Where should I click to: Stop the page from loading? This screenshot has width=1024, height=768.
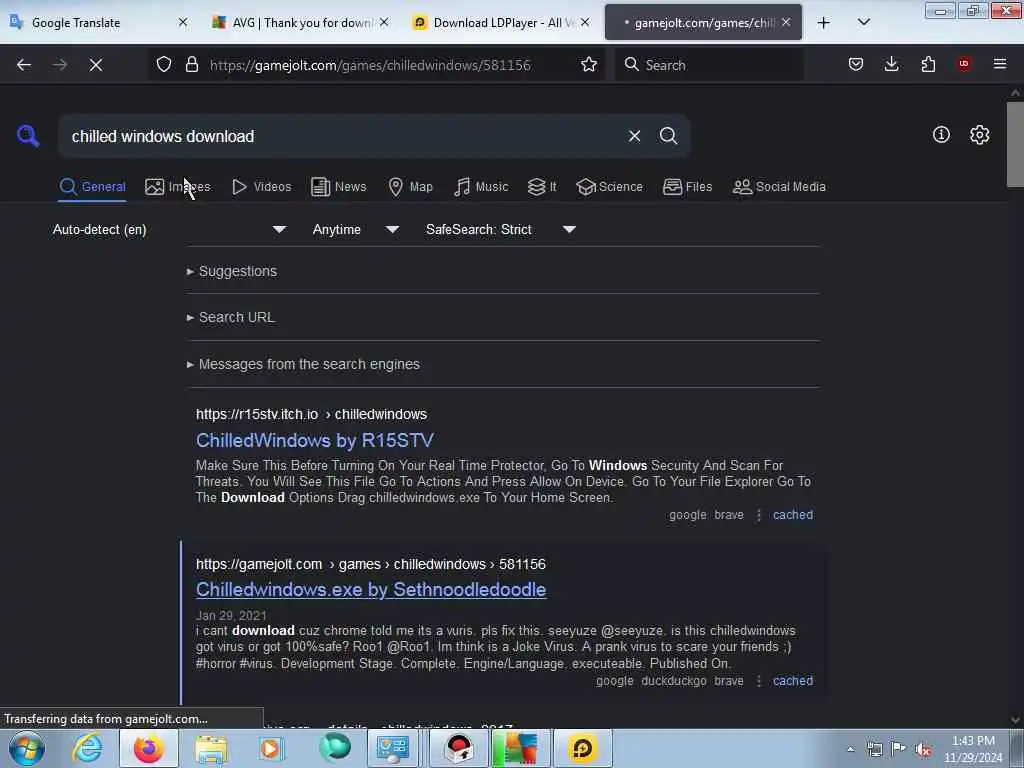coord(96,65)
